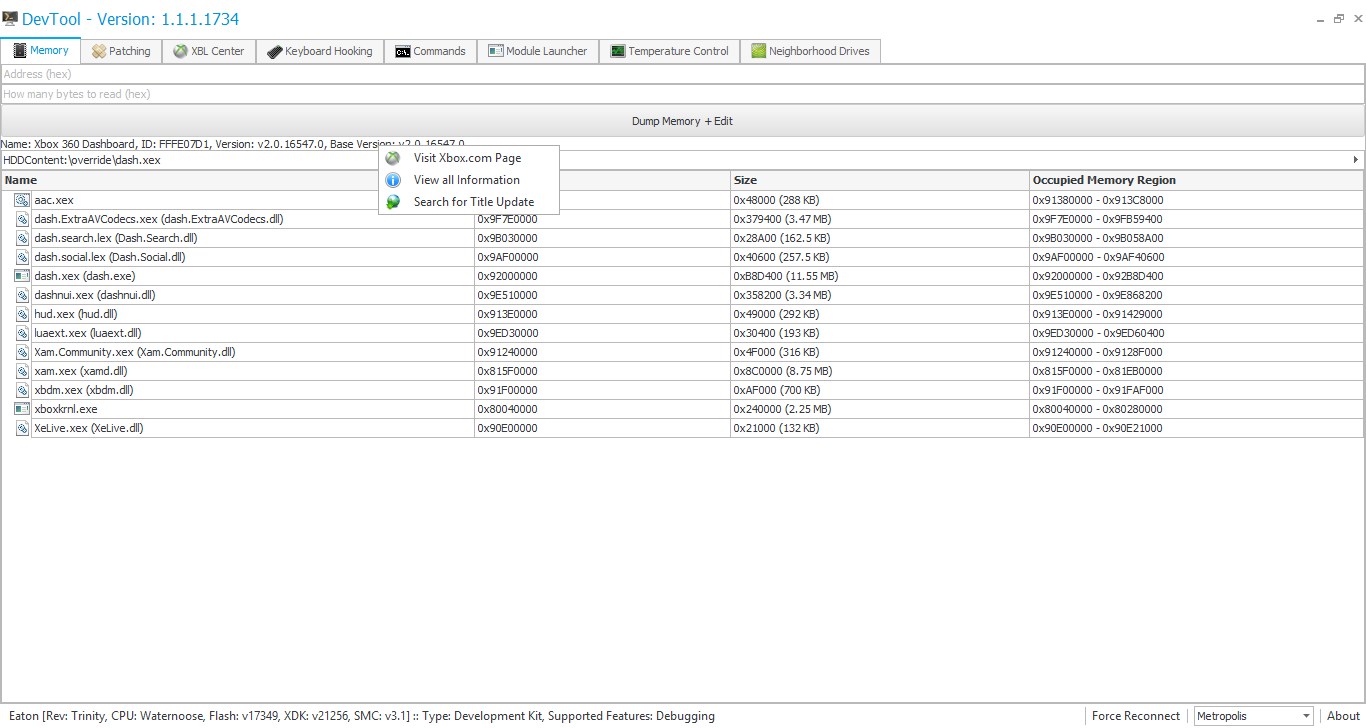Click the 0x92000000 address cell
Image resolution: width=1366 pixels, height=728 pixels.
603,276
